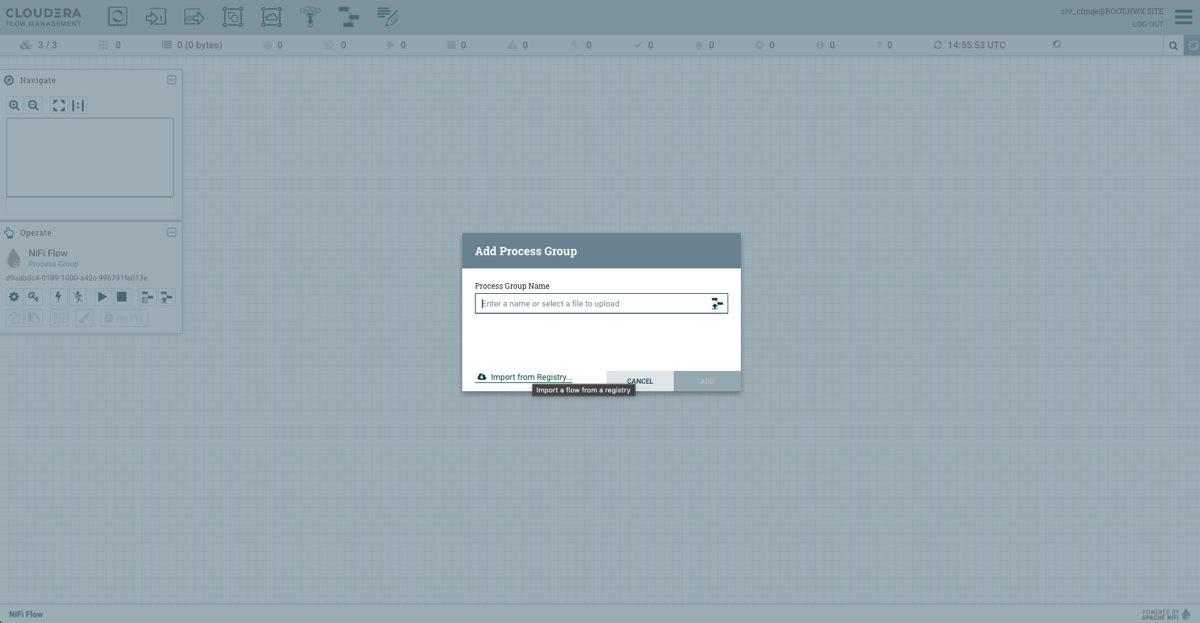Click the Add button in dialog
Screen dimensions: 1200x623
pyautogui.click(x=707, y=381)
